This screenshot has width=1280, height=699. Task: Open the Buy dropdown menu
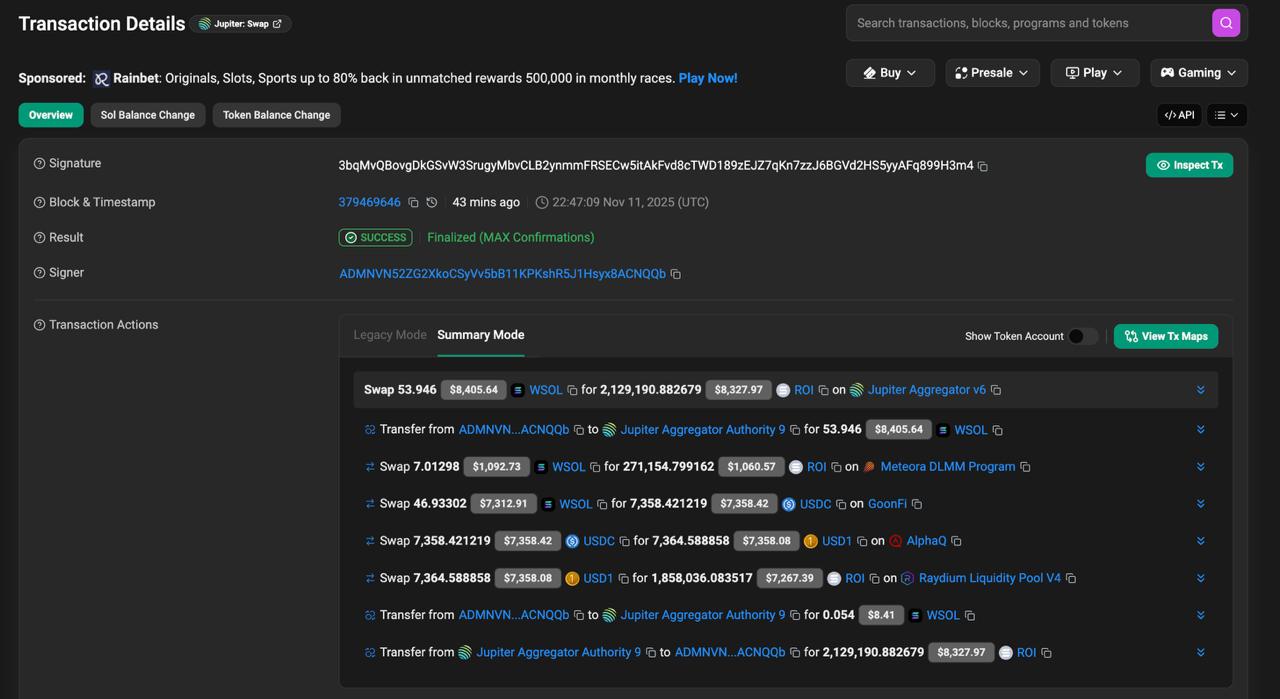890,73
